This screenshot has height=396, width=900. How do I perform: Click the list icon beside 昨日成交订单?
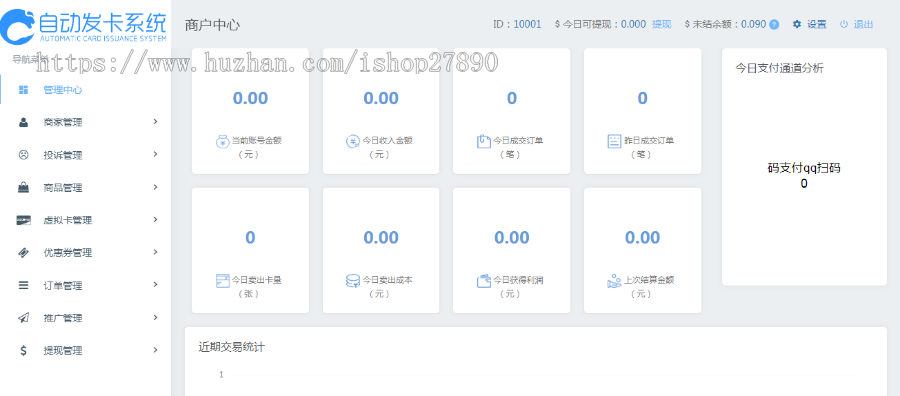click(614, 141)
